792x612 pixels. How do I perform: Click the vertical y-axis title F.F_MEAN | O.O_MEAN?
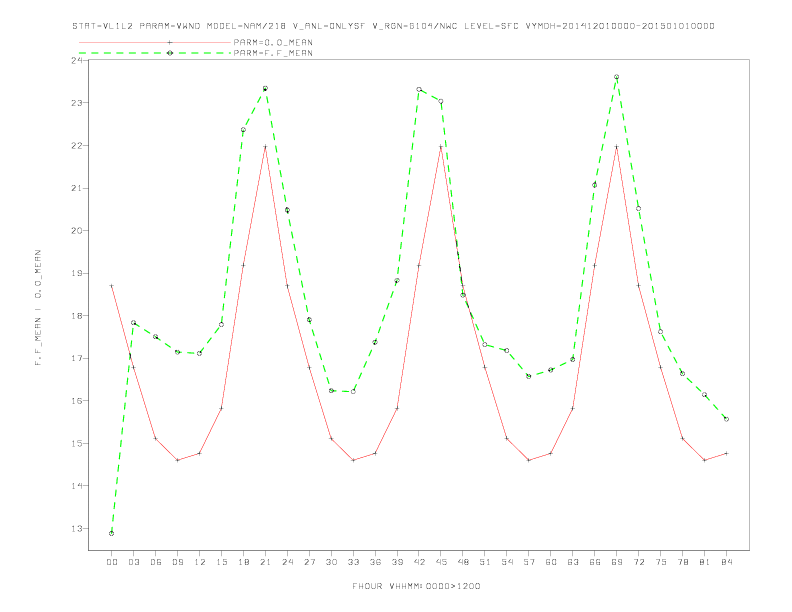38,308
